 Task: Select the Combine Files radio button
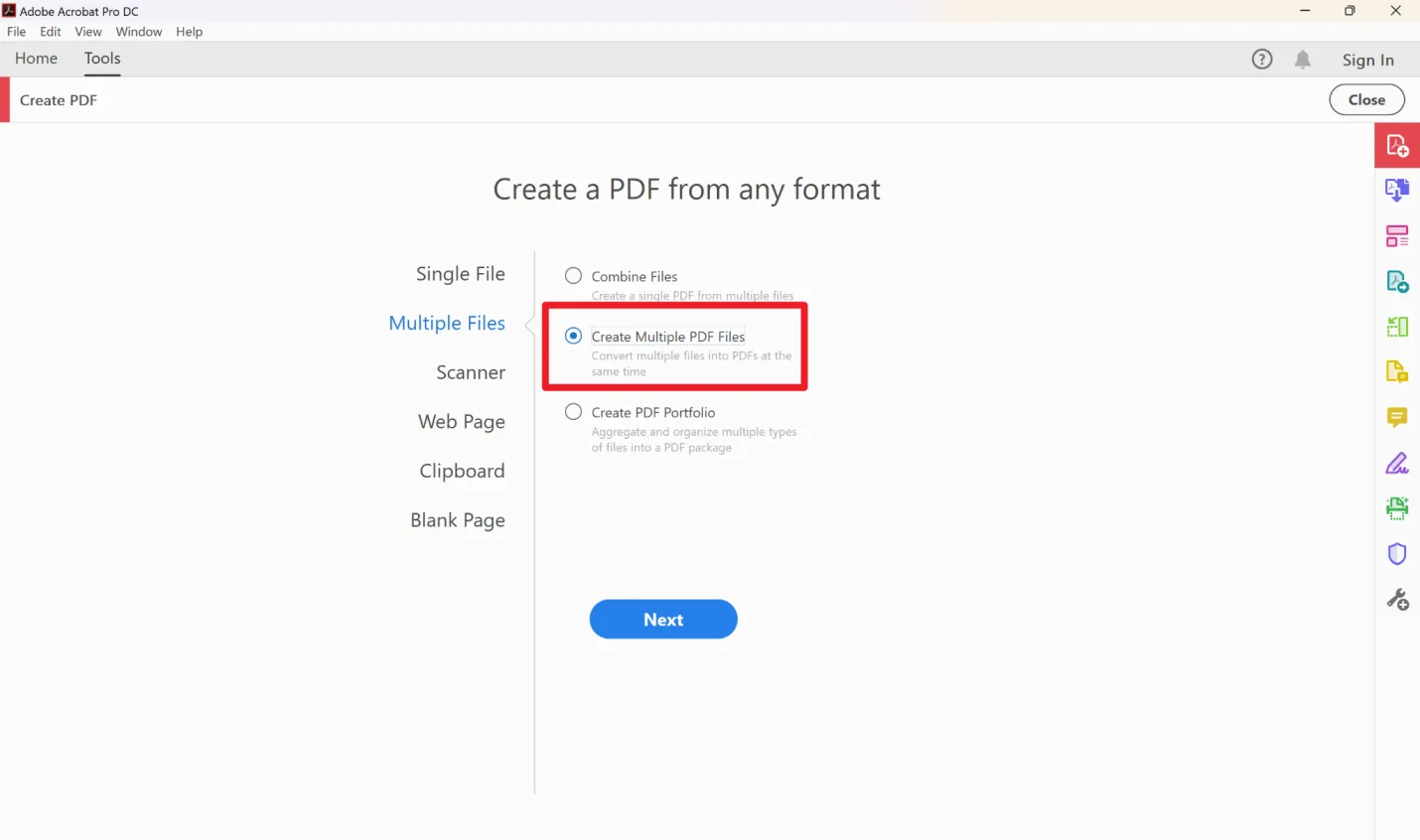coord(573,275)
